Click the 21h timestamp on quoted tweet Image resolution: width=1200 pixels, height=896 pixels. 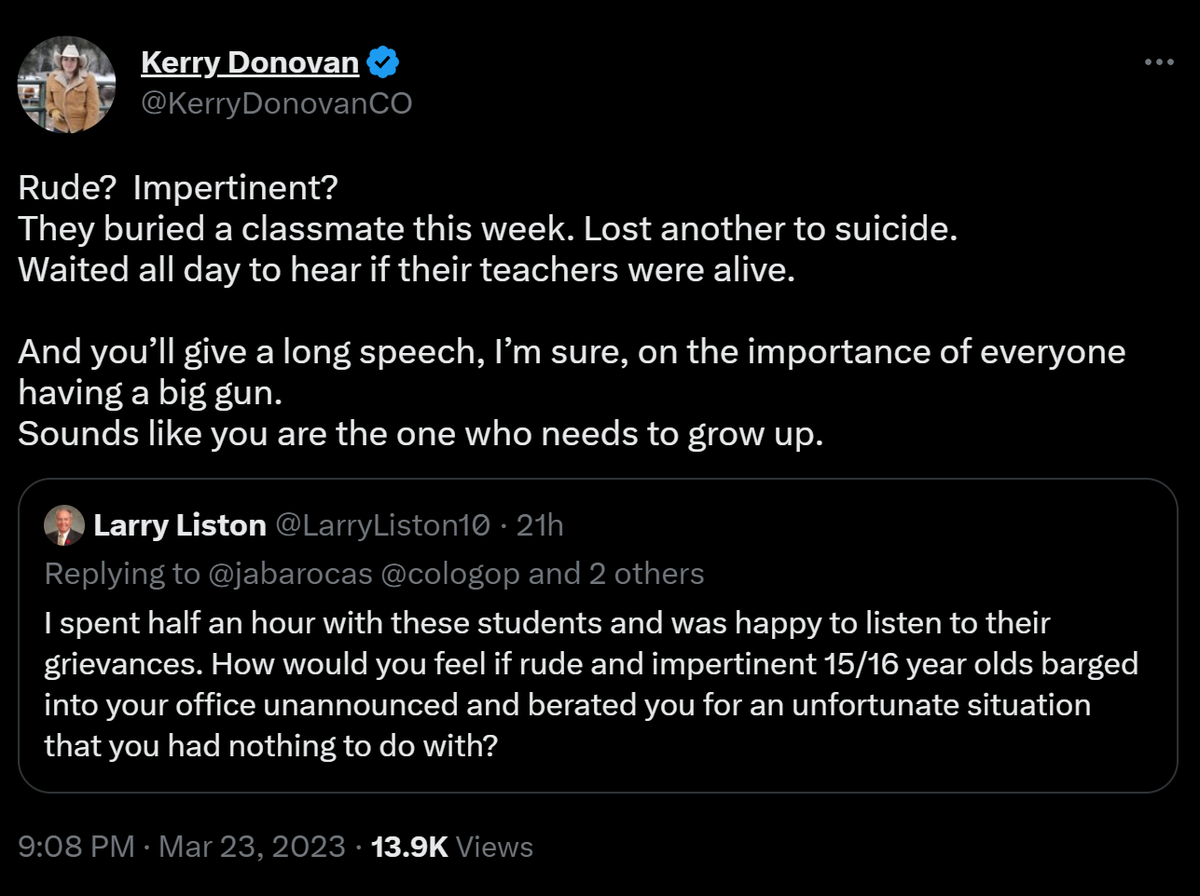click(x=539, y=525)
